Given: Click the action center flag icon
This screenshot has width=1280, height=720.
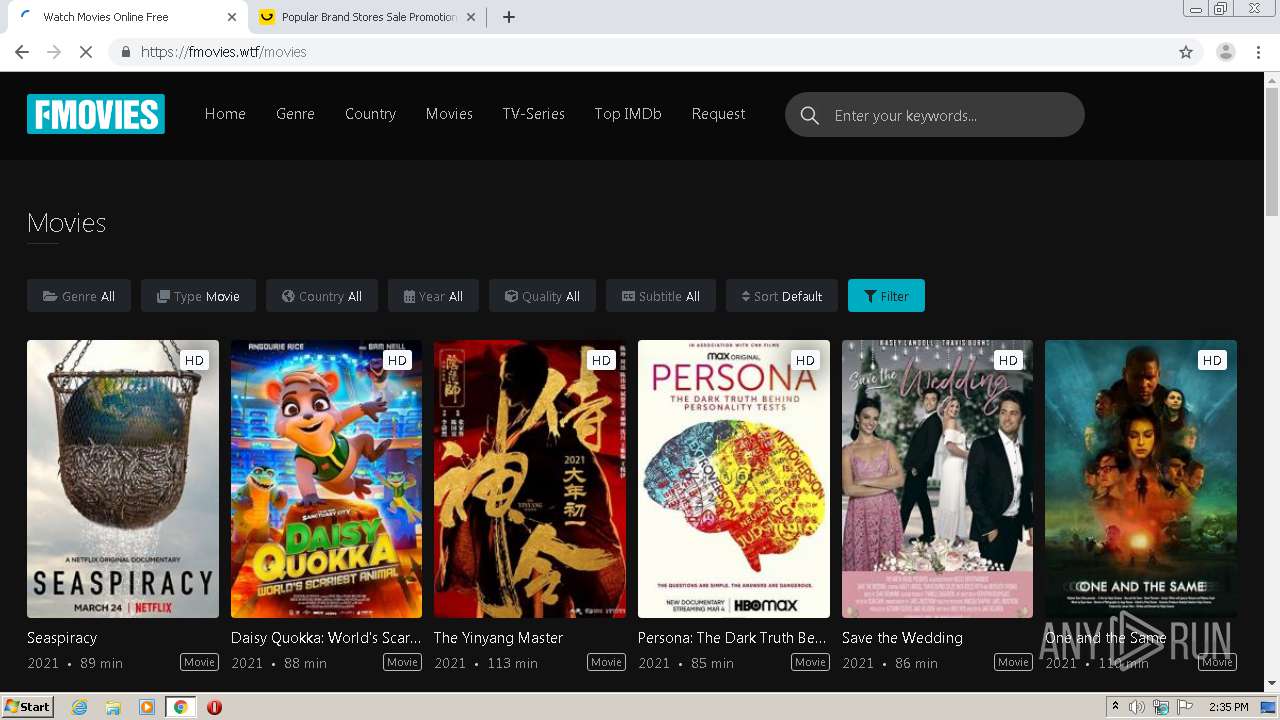Looking at the screenshot, I should tap(1184, 707).
